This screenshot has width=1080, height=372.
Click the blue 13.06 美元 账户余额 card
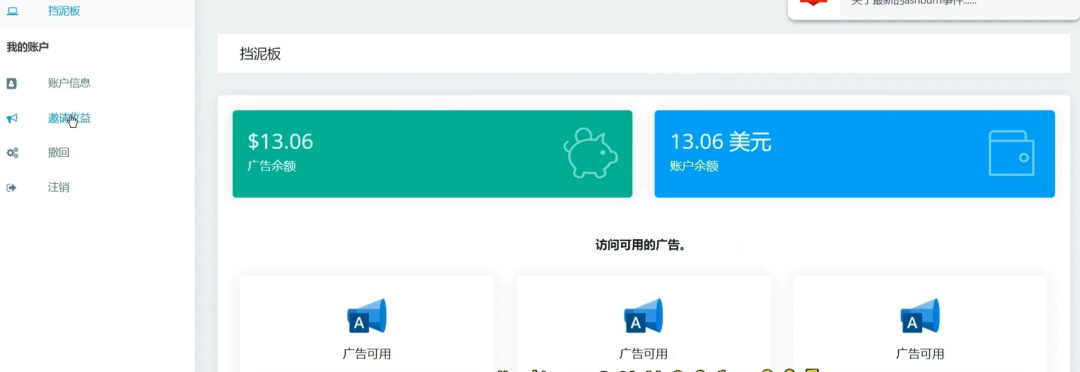(854, 154)
